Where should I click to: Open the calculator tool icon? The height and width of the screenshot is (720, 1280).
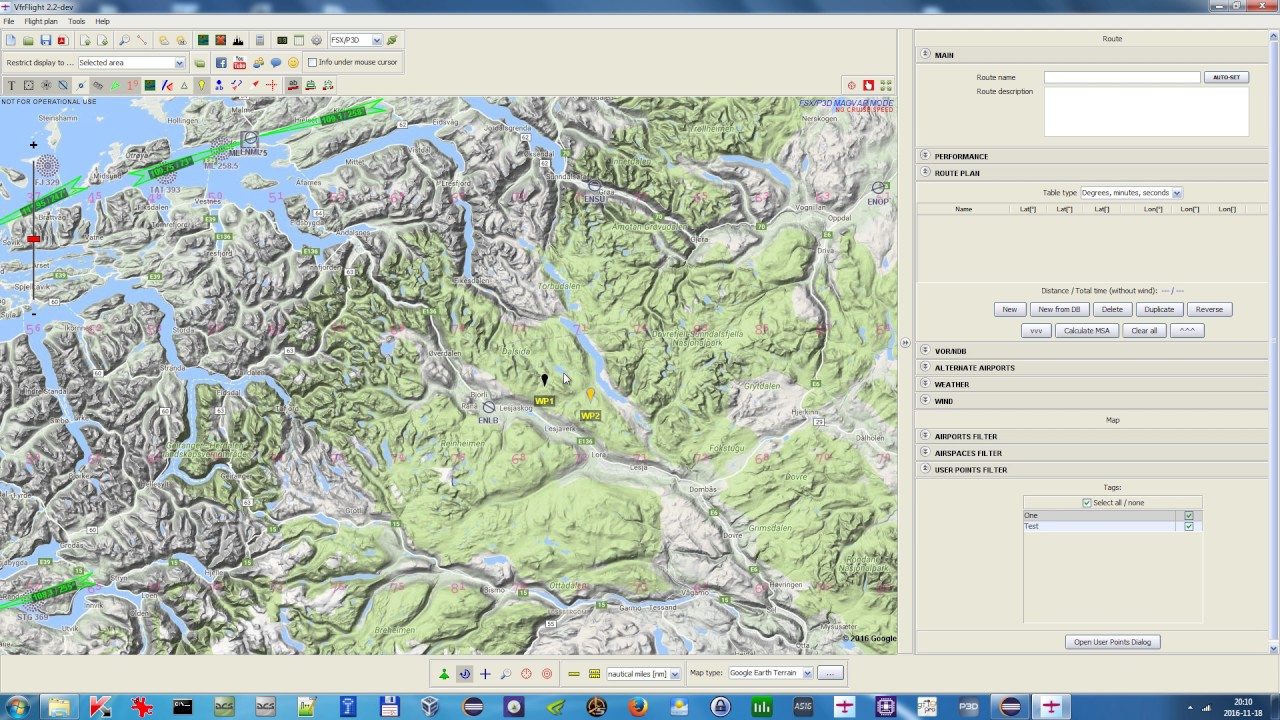point(260,40)
